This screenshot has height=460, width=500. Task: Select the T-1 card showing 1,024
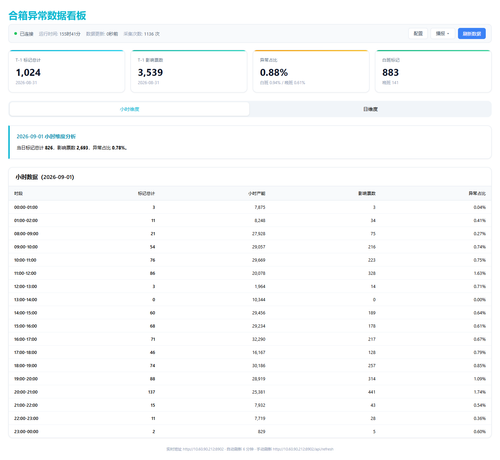pyautogui.click(x=67, y=71)
